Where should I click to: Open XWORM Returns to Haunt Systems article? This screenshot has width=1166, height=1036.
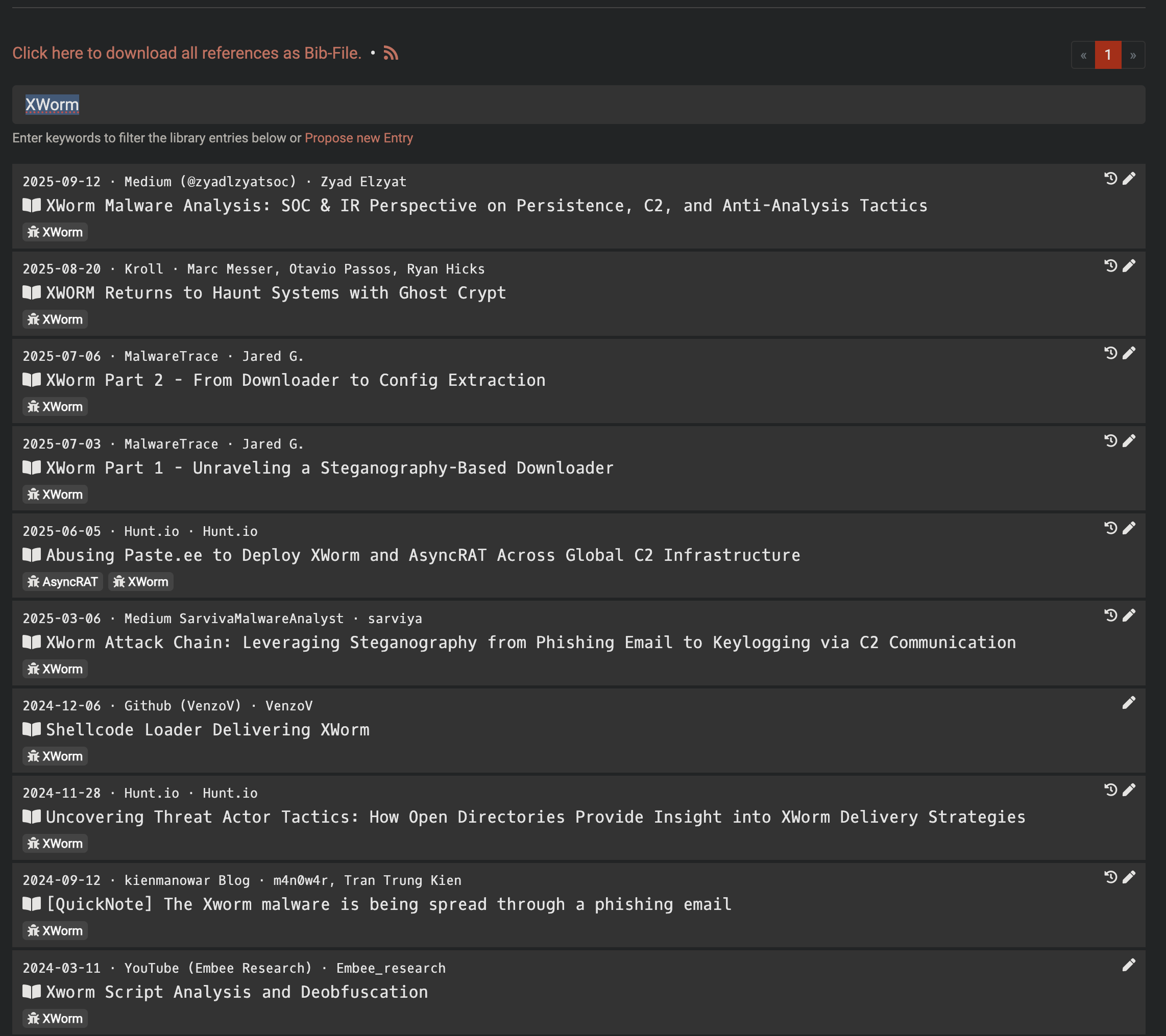[276, 293]
